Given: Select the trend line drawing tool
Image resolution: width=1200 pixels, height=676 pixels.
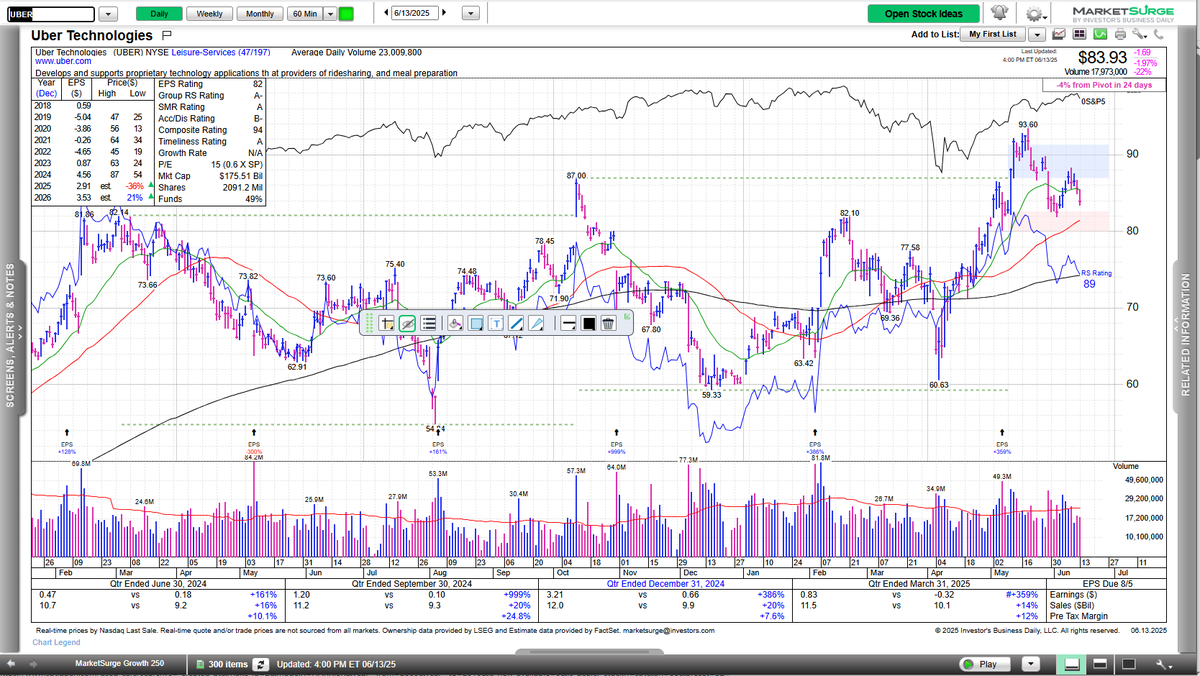Looking at the screenshot, I should pyautogui.click(x=516, y=323).
